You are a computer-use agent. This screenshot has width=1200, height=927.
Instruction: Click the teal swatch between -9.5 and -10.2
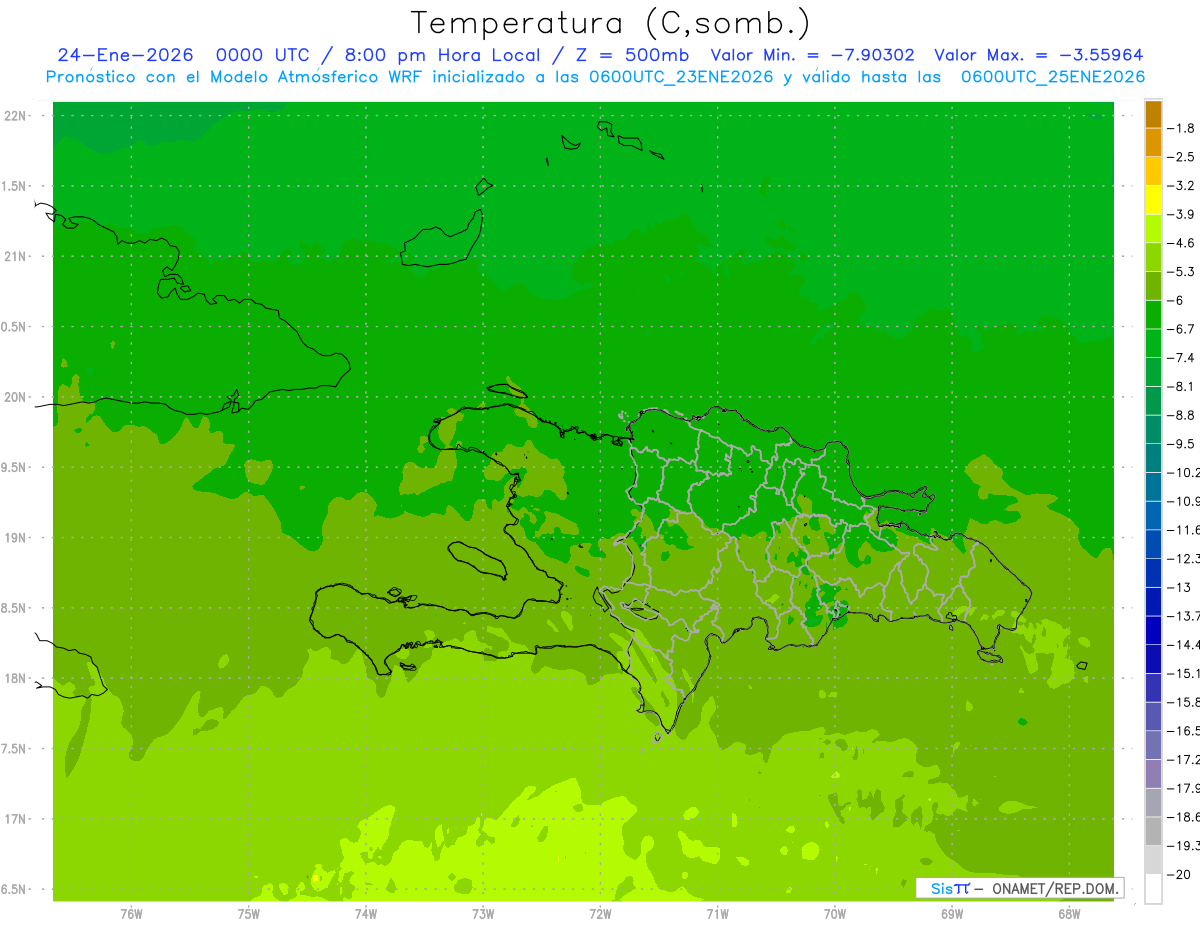[x=1153, y=458]
